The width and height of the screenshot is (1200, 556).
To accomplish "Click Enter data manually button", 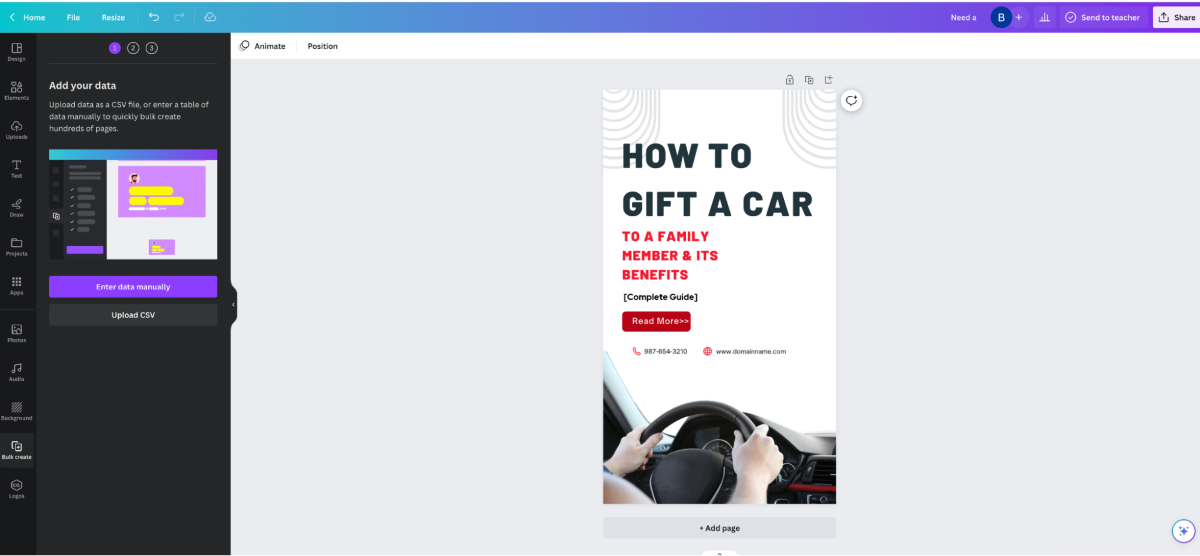I will pyautogui.click(x=133, y=287).
